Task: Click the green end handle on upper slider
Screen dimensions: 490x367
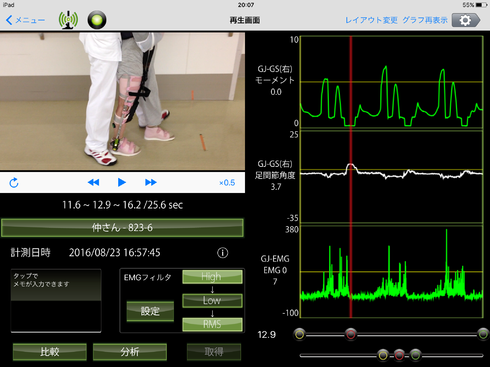Action: click(x=483, y=334)
